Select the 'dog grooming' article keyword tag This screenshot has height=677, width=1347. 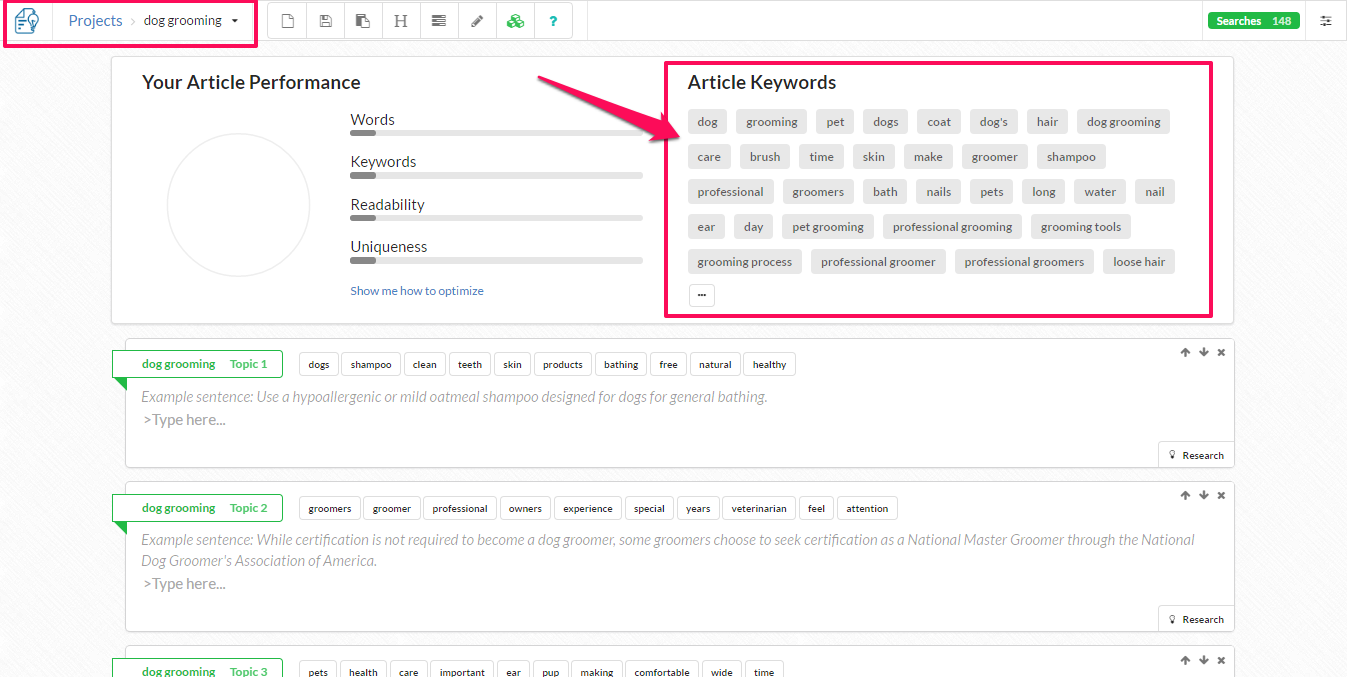1123,122
